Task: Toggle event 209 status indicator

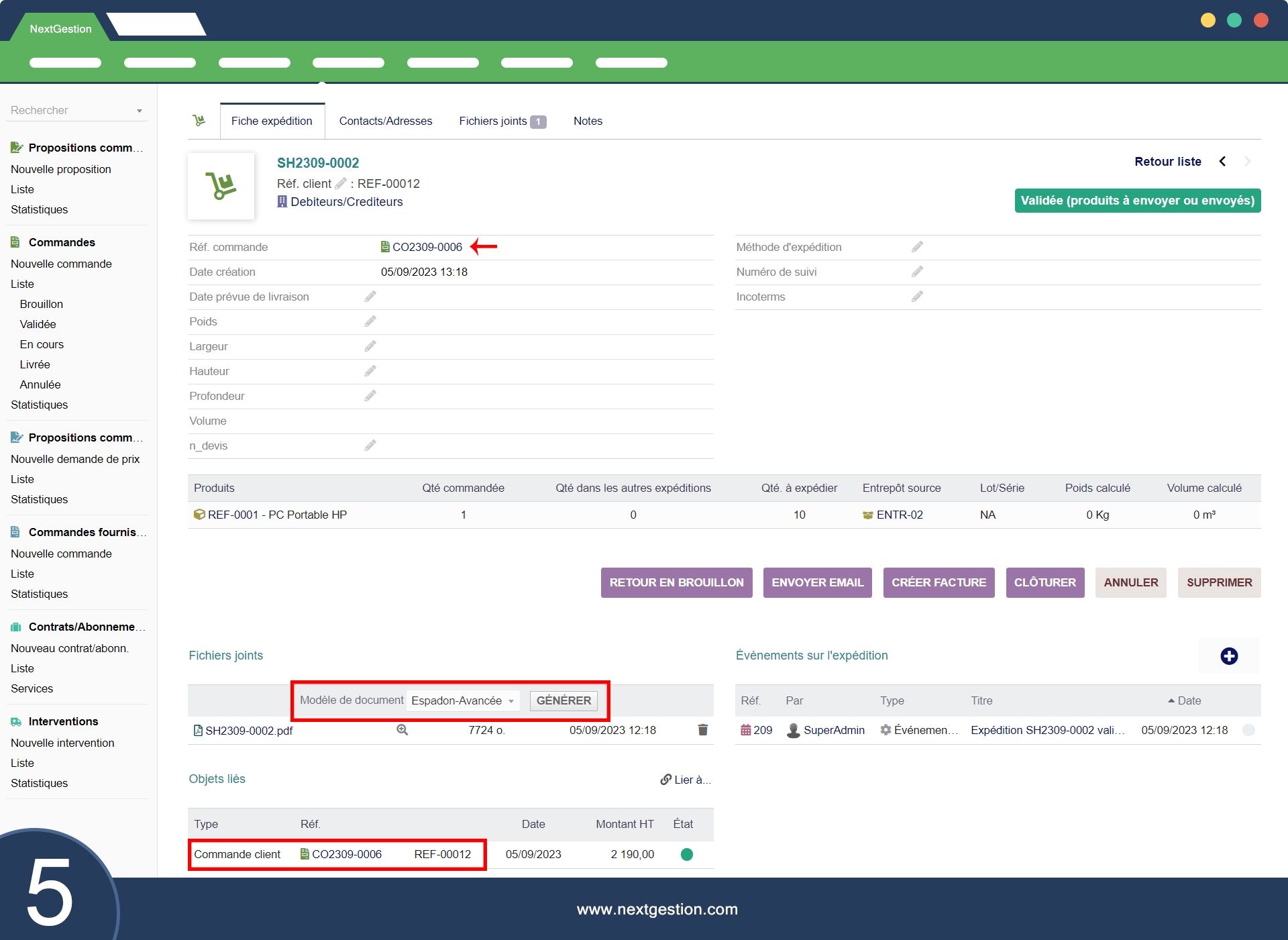Action: pyautogui.click(x=1248, y=730)
